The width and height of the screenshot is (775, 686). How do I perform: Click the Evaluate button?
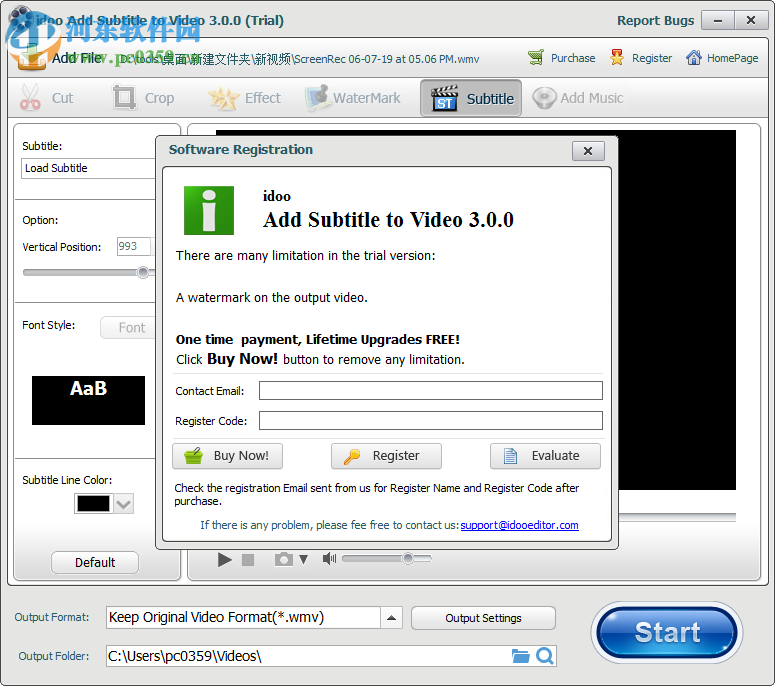pos(545,456)
